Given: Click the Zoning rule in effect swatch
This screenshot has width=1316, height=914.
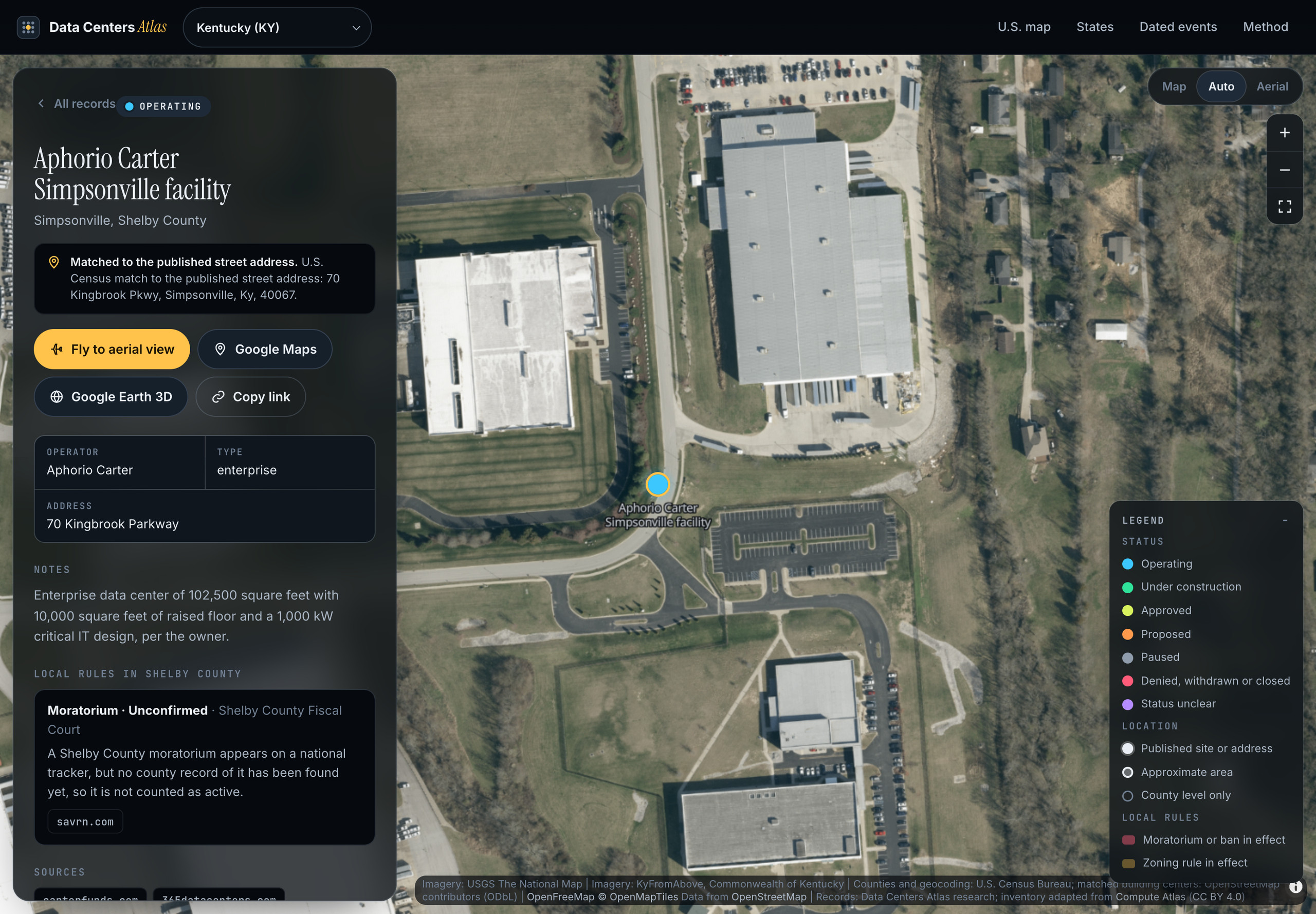Looking at the screenshot, I should 1129,863.
